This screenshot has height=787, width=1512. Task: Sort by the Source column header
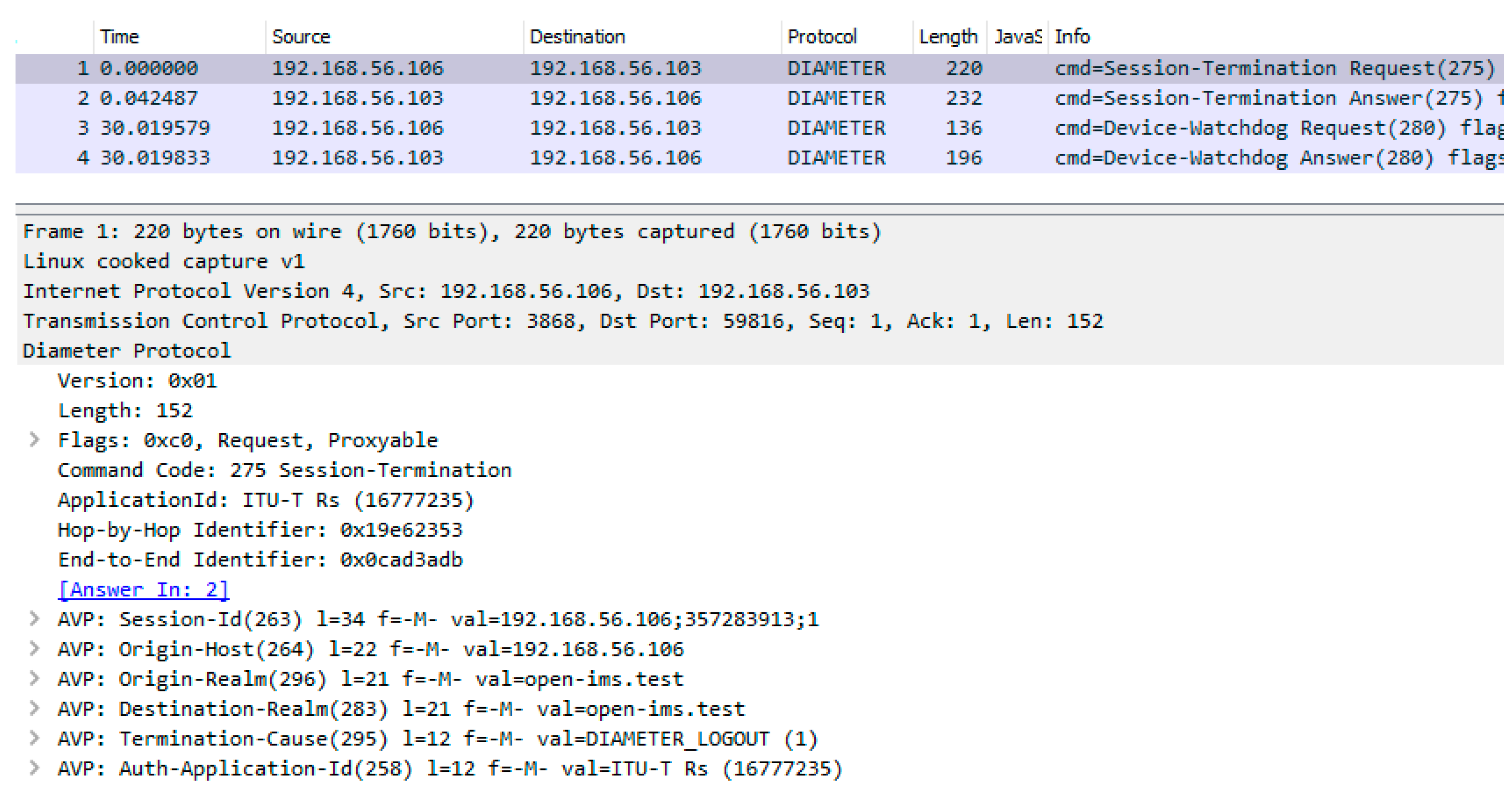pos(301,37)
